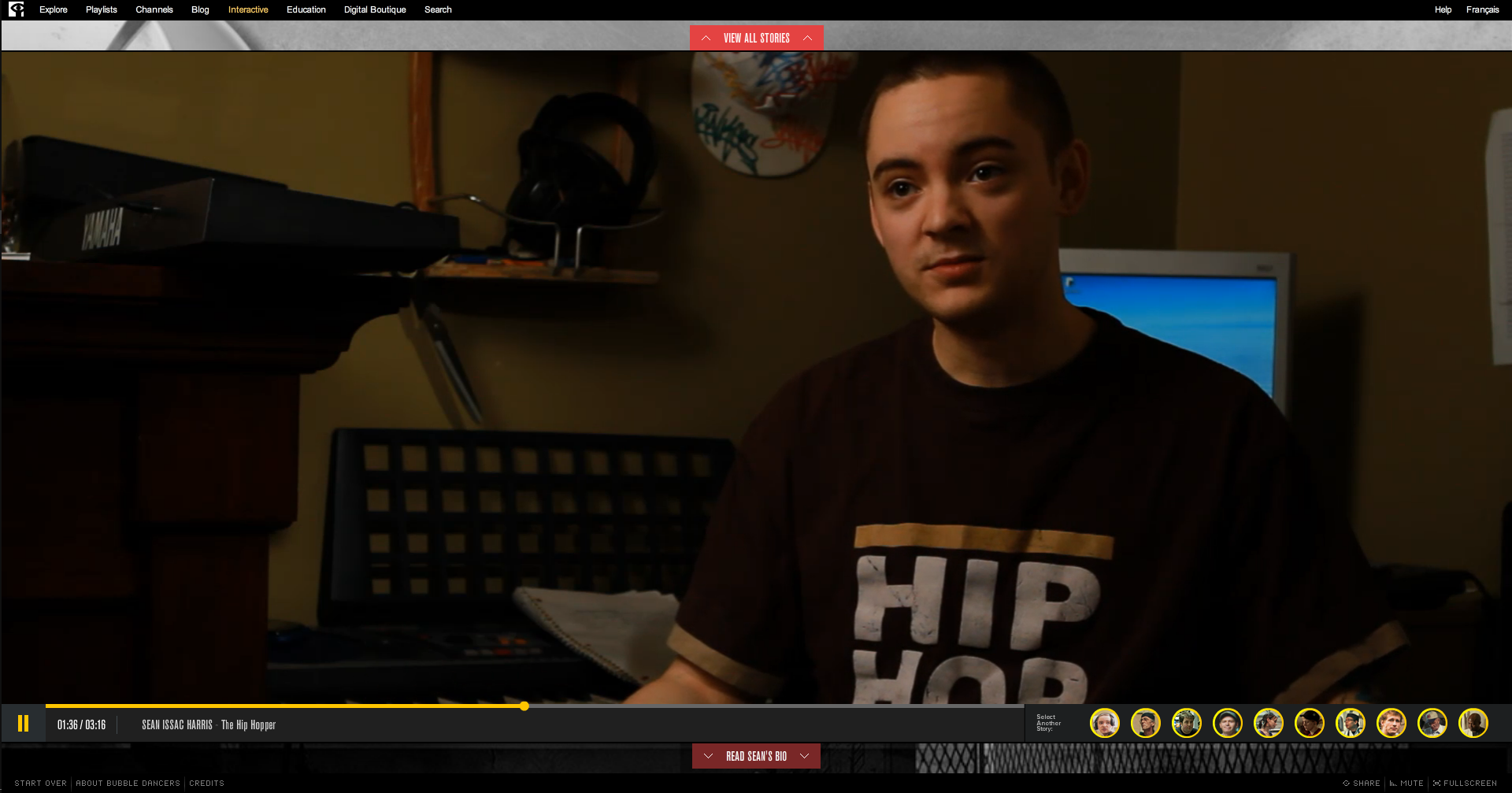Image resolution: width=1512 pixels, height=793 pixels.
Task: Click Start Over link
Action: [41, 784]
